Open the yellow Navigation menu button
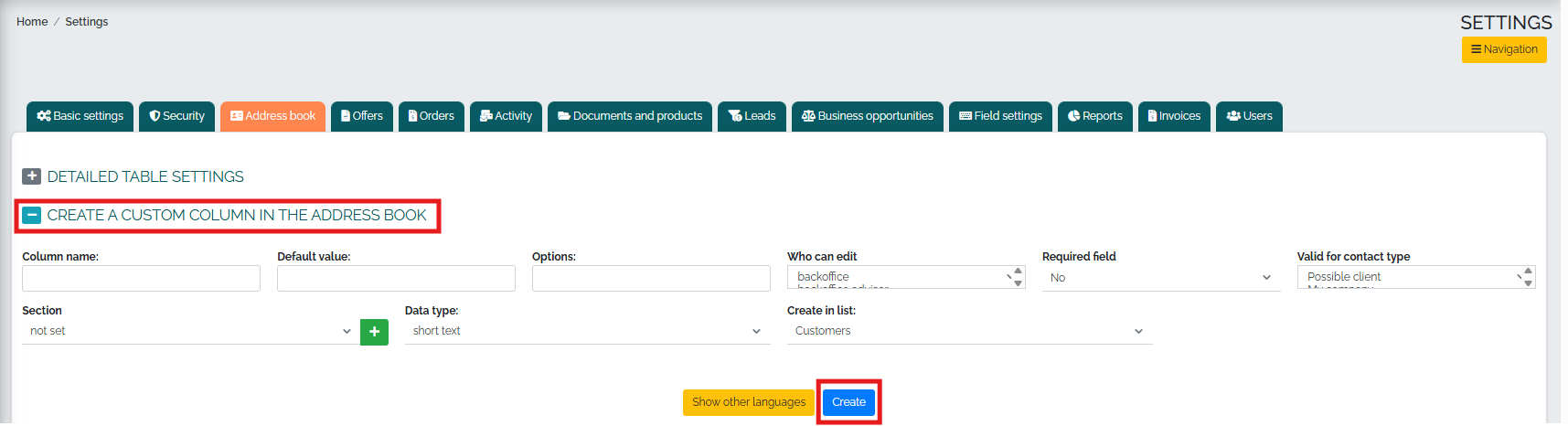 coord(1503,49)
